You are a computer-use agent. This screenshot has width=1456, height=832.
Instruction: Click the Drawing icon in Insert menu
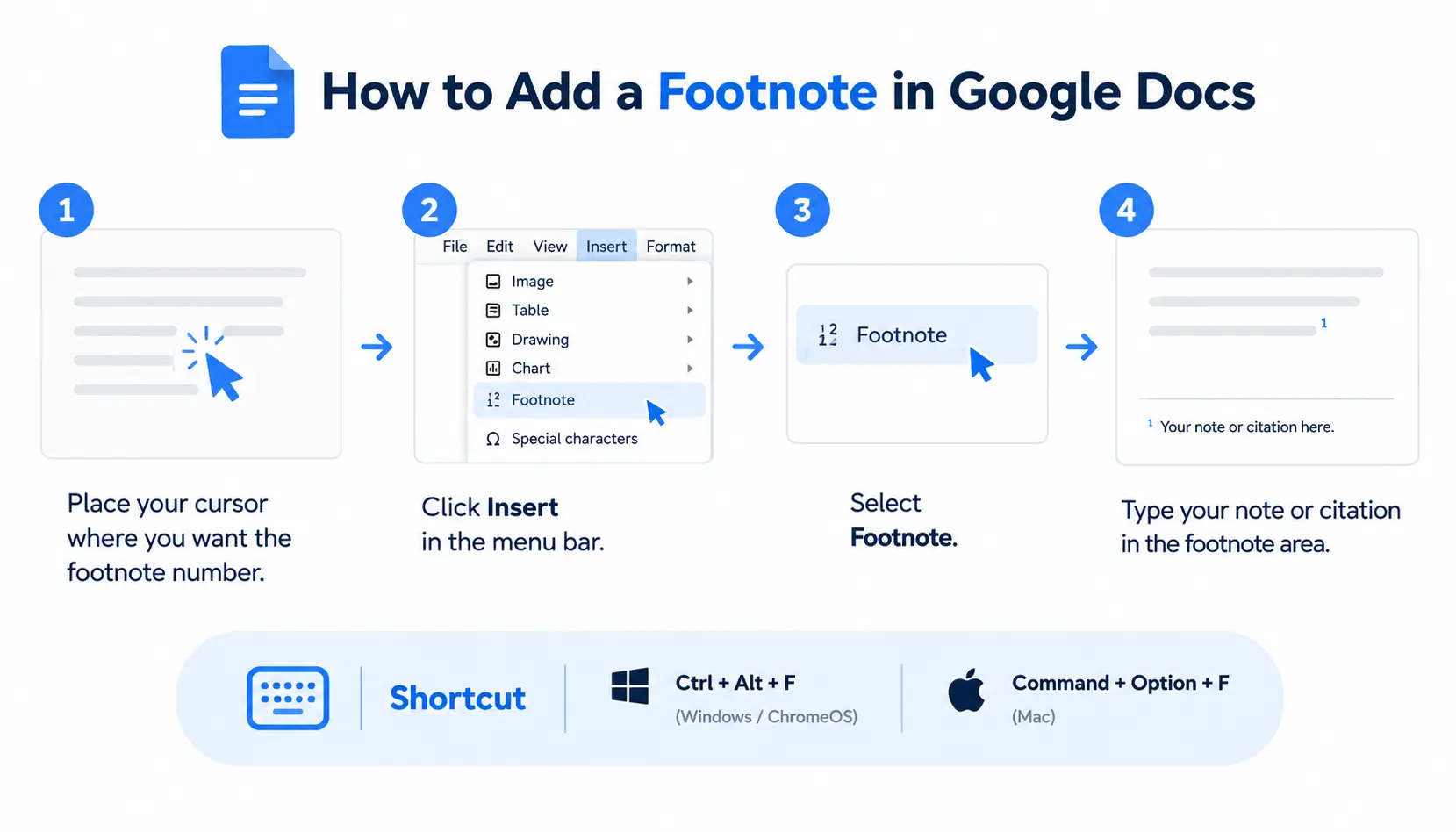(x=493, y=339)
